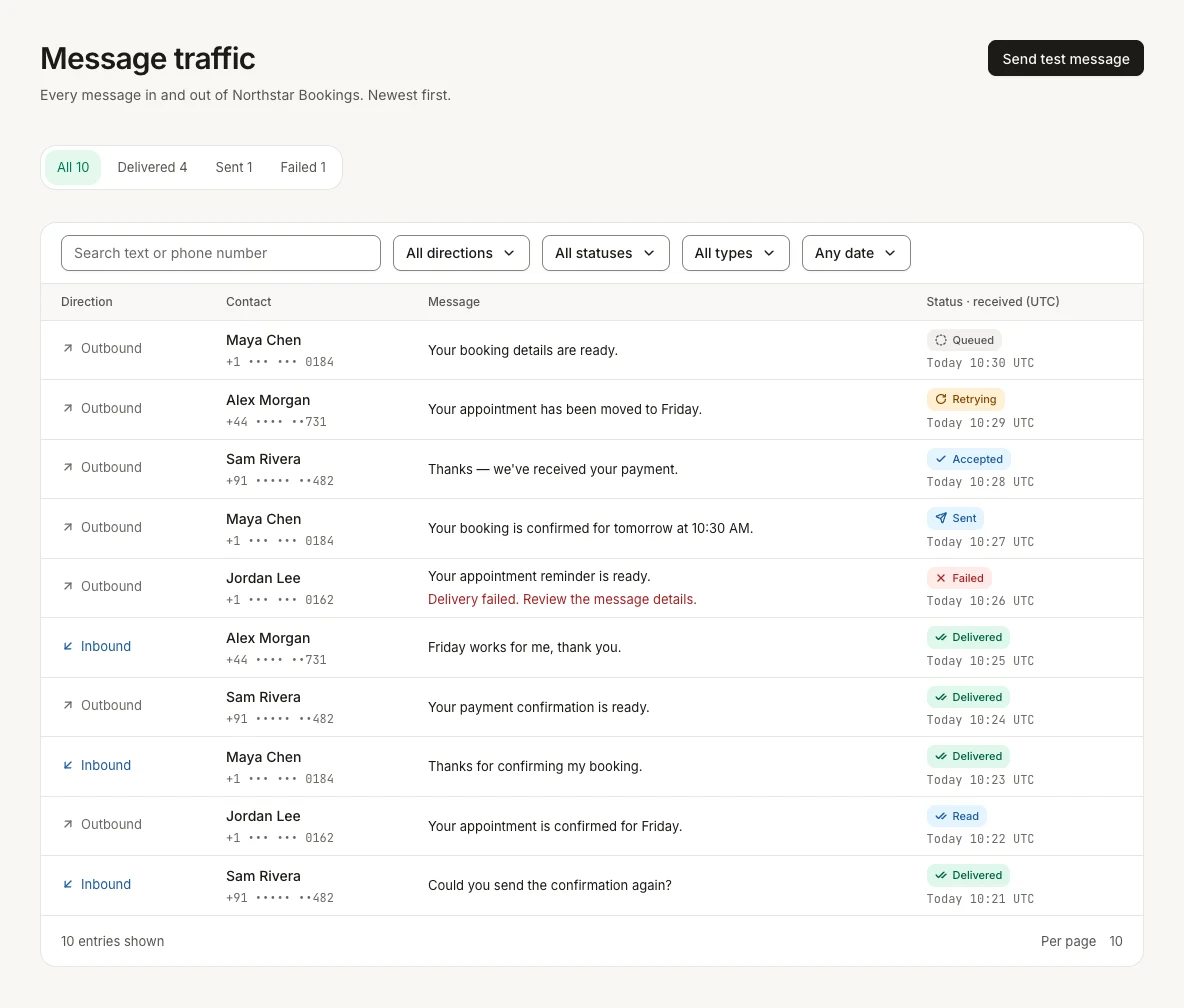The width and height of the screenshot is (1184, 1008).
Task: Click the Delivered double-check icon at 10:24
Action: (941, 697)
